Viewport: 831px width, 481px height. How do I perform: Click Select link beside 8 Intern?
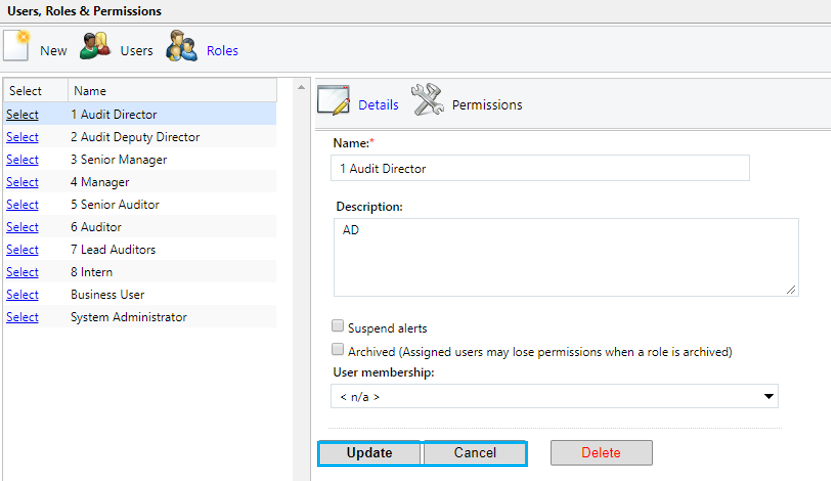click(22, 272)
